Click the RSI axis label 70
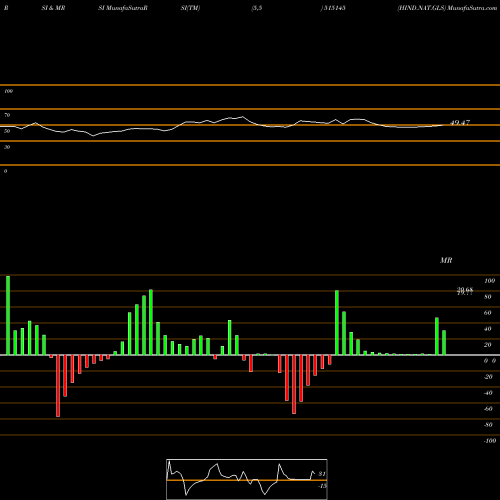Viewport: 500px width, 500px height. click(7, 115)
